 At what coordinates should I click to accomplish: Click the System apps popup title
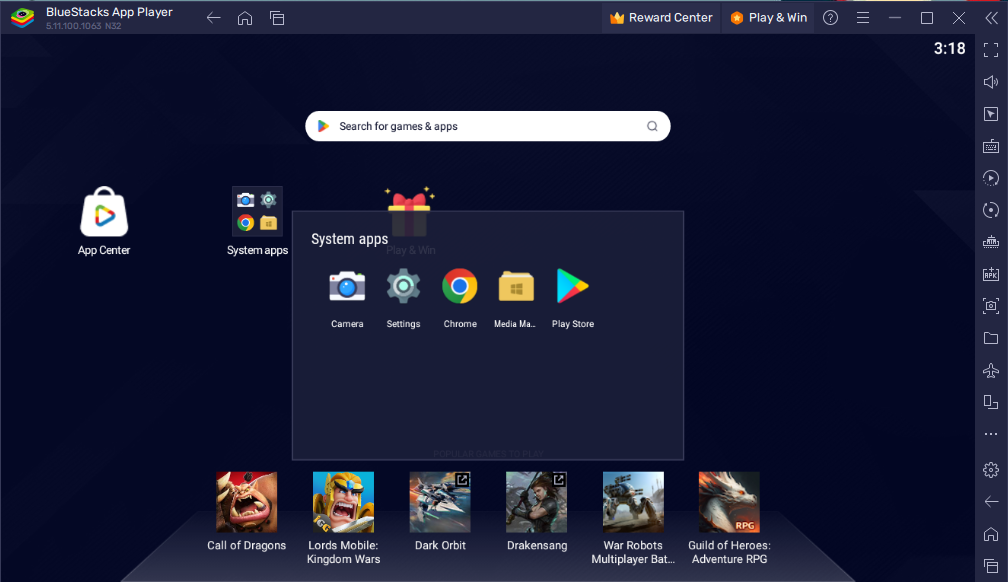point(350,239)
